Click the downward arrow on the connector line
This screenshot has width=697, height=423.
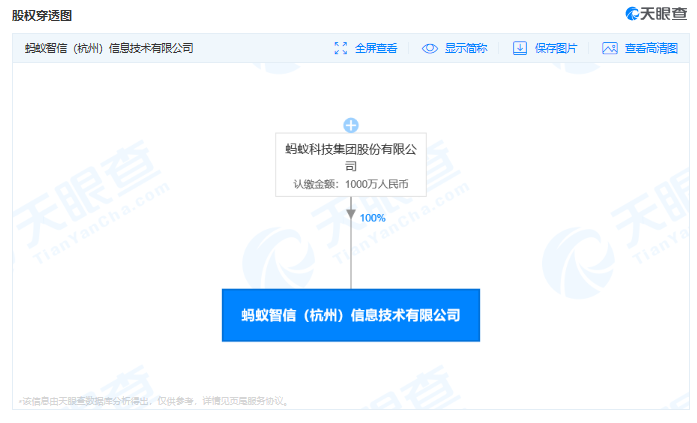(350, 214)
